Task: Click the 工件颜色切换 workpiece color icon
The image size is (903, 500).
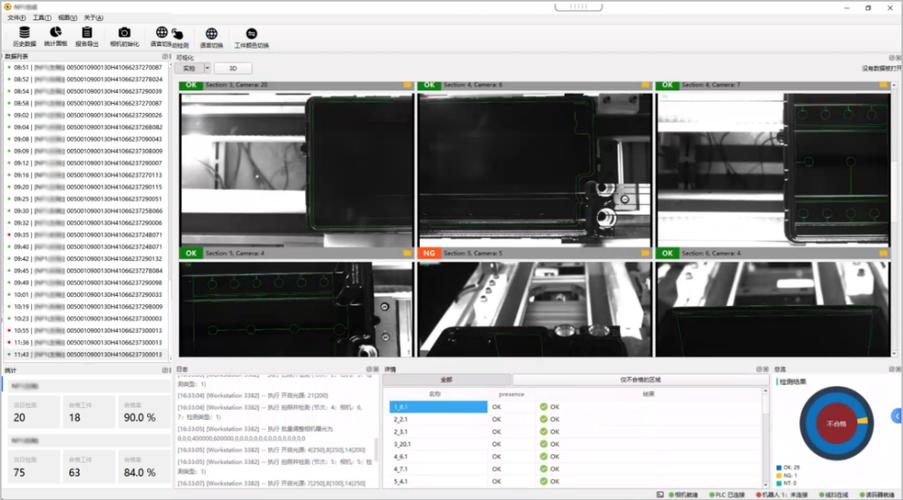Action: [x=251, y=37]
